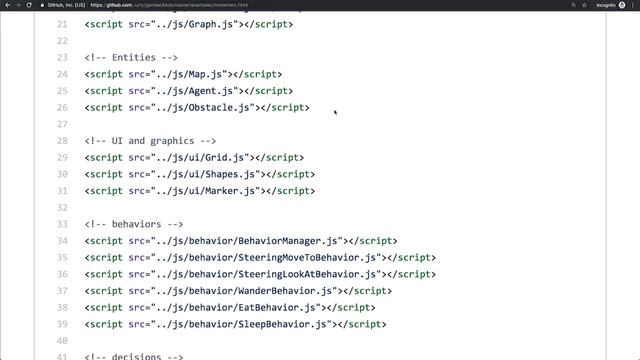Click line number 23

(x=62, y=58)
